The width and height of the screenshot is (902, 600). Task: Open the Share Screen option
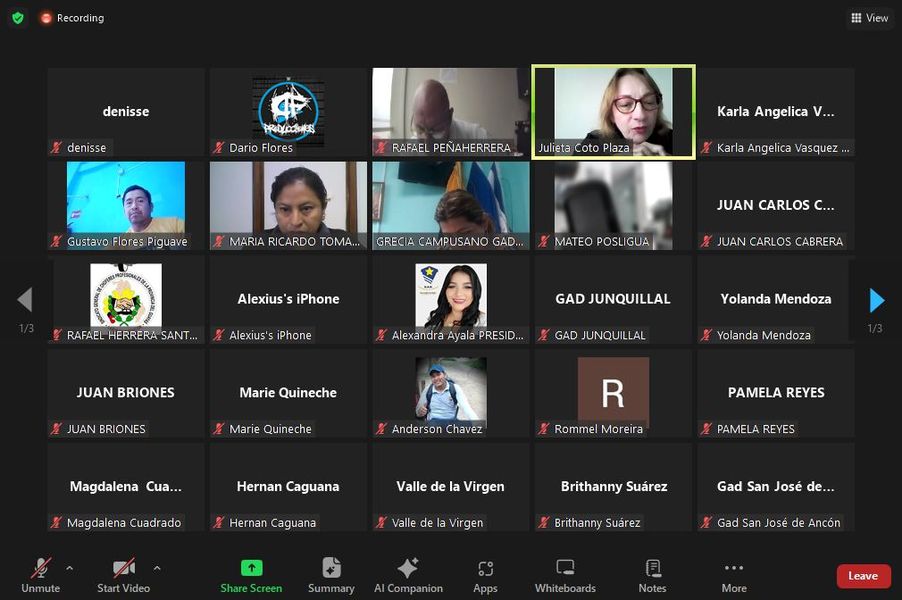(251, 576)
